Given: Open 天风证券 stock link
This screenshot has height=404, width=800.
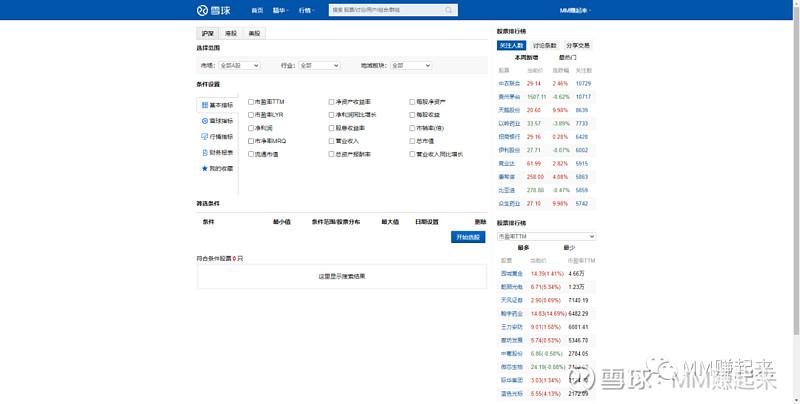Looking at the screenshot, I should coord(512,300).
